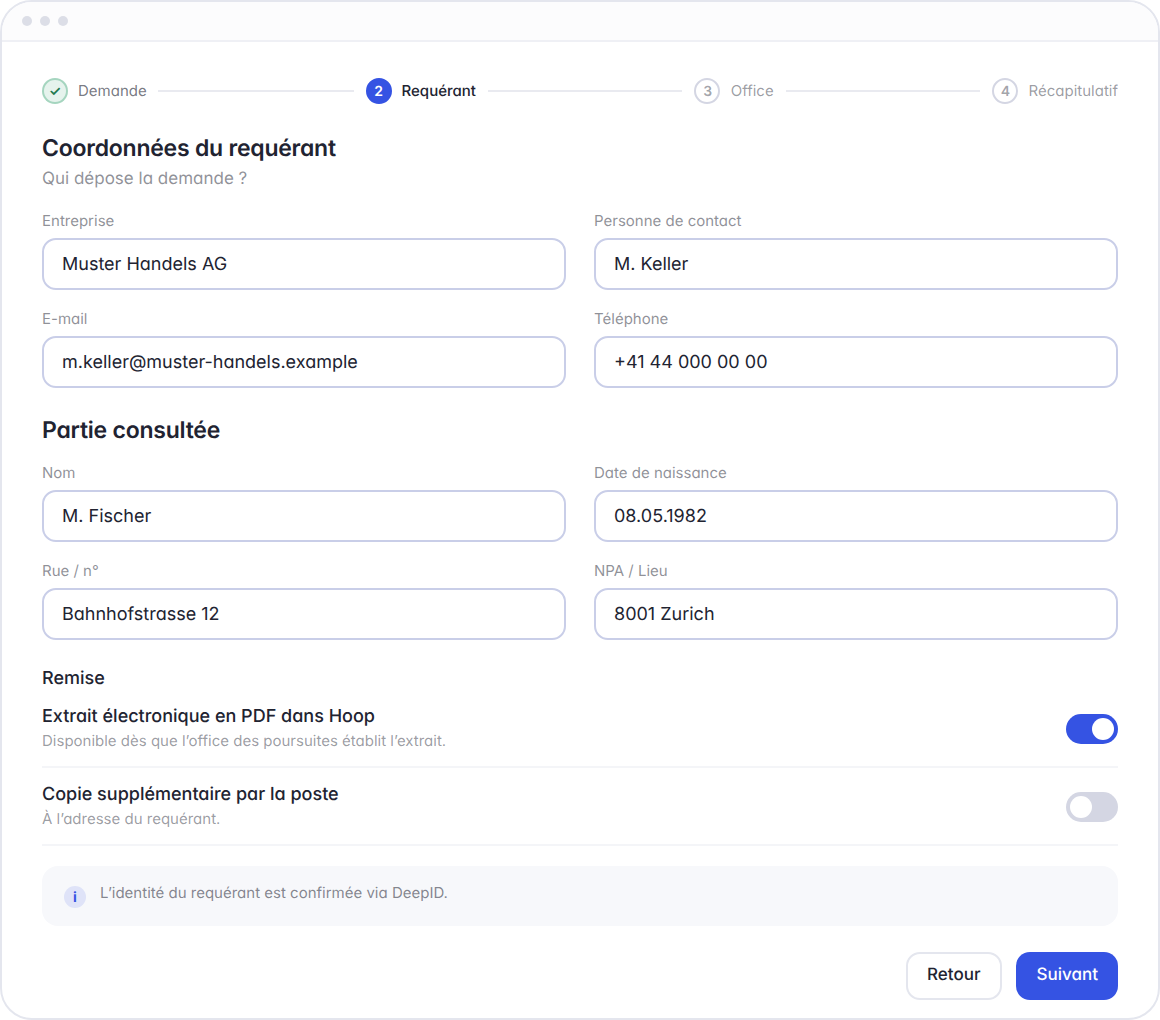Click the subtitle "Qui dépose la demande ?"
This screenshot has height=1020, width=1160.
144,178
